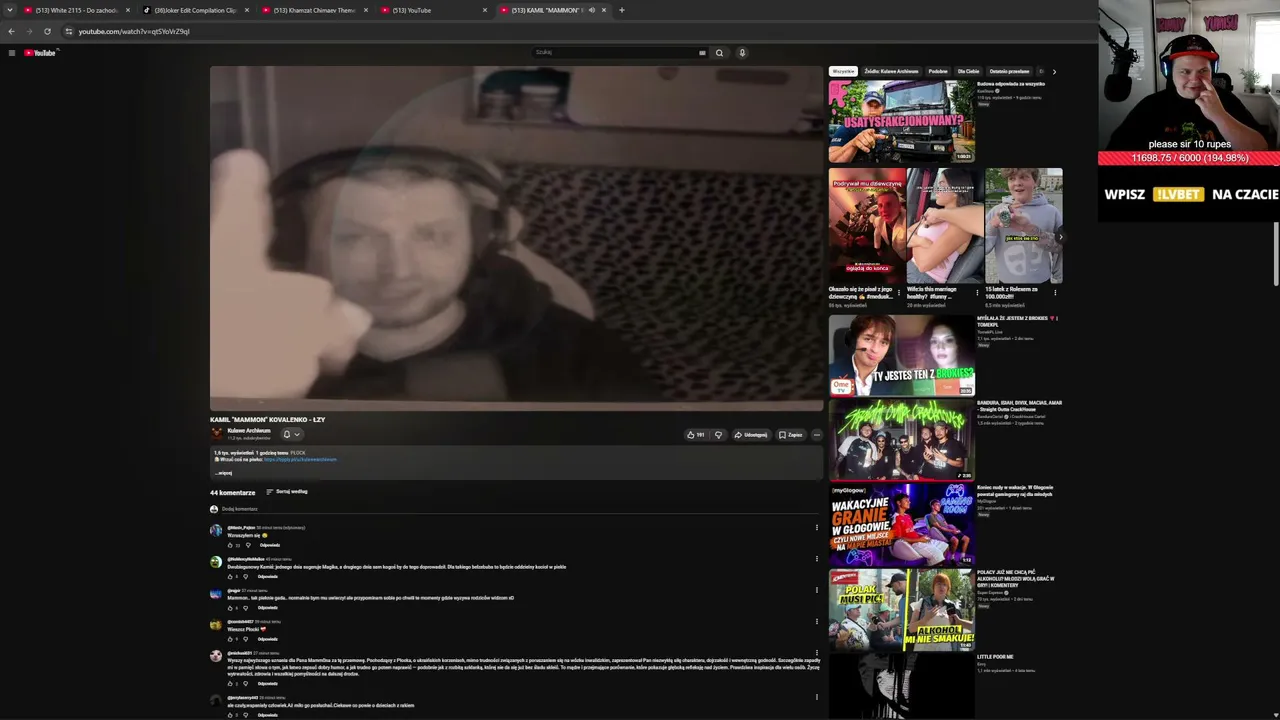
Task: Dislike the 'Mammon.. tak pięknie gada' comment
Action: 245,608
